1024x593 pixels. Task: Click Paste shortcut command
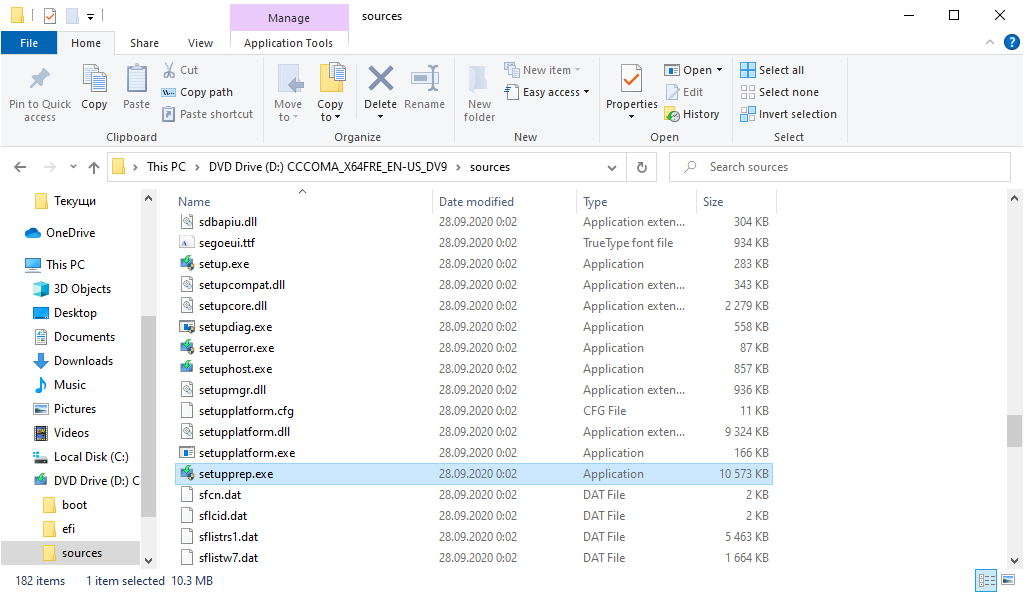tap(208, 114)
